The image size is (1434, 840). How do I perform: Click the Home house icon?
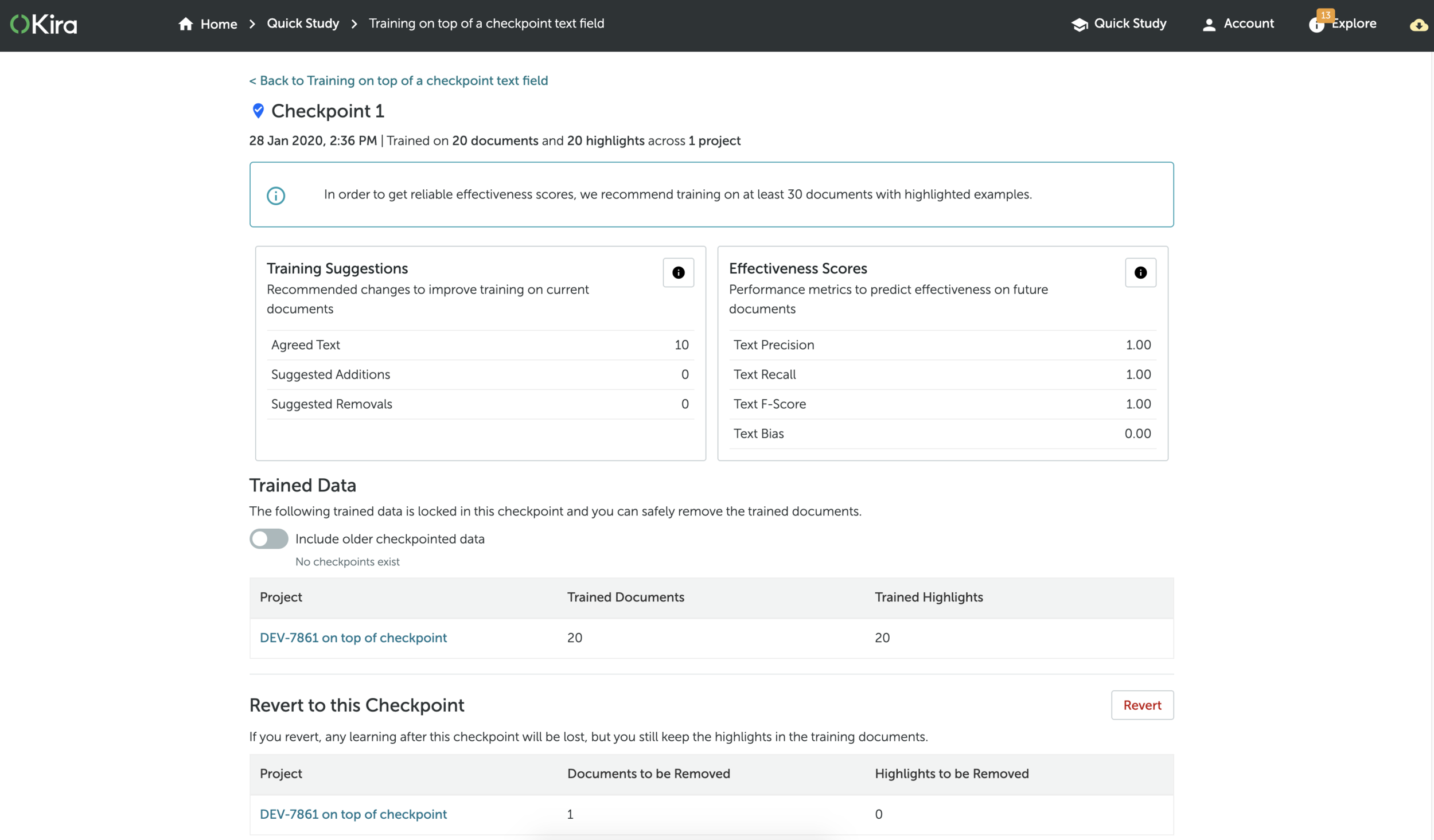tap(185, 24)
